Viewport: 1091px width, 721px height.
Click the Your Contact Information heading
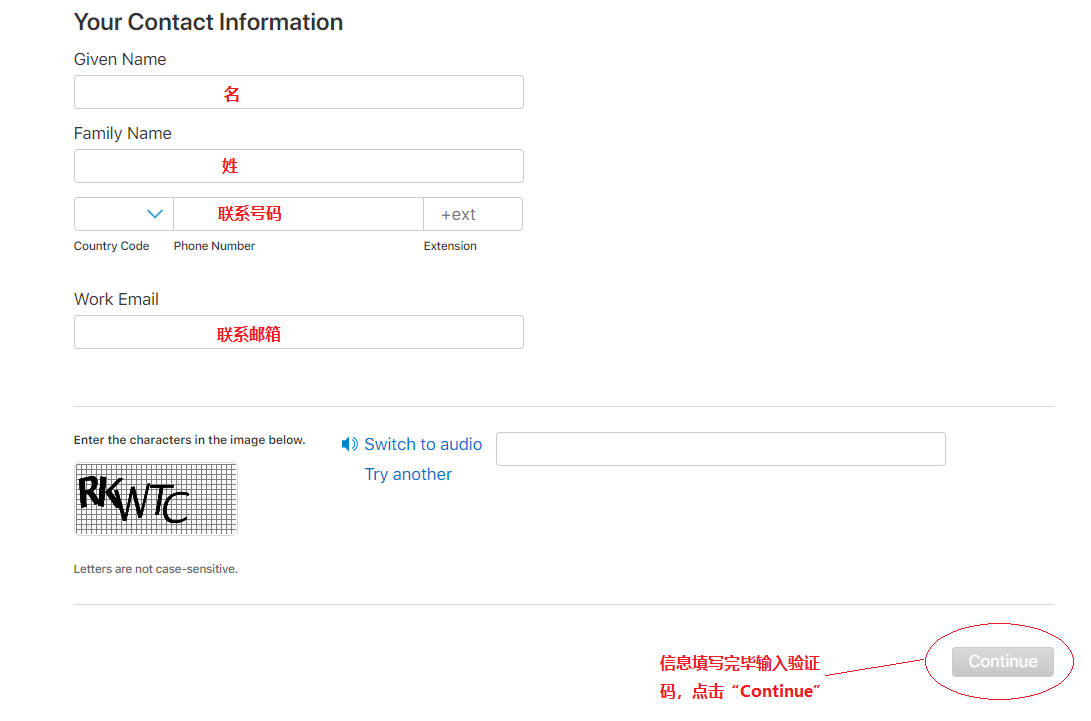click(x=208, y=22)
